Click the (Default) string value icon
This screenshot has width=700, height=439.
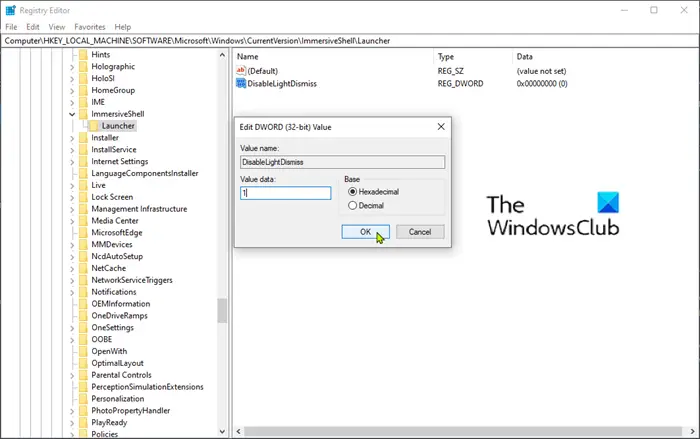click(x=241, y=71)
